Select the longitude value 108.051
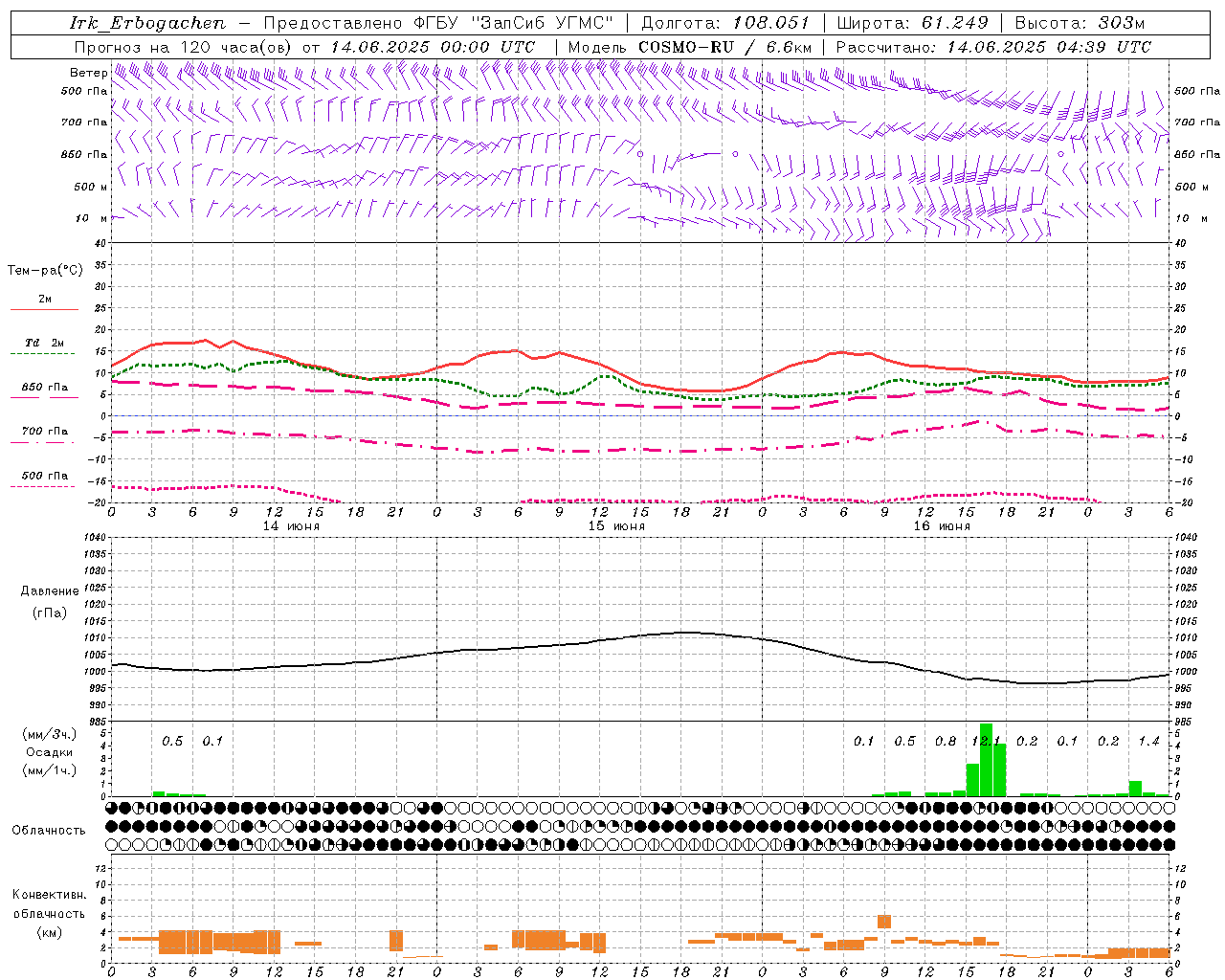This screenshot has width=1225, height=980. pyautogui.click(x=770, y=23)
